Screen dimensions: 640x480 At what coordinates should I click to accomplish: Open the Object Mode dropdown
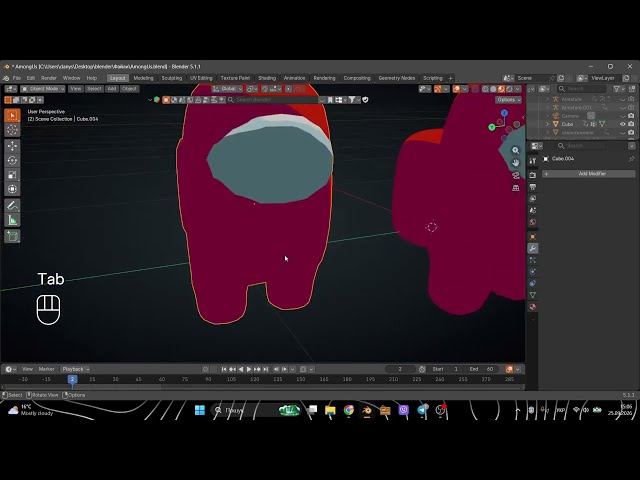(42, 89)
